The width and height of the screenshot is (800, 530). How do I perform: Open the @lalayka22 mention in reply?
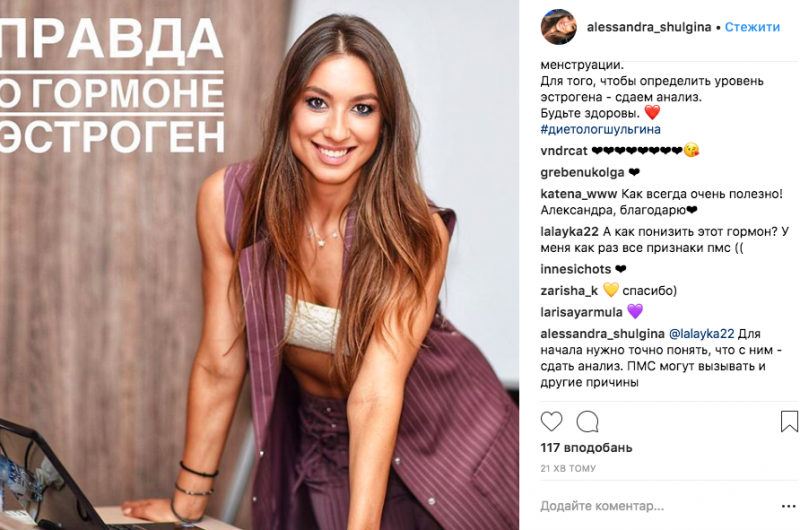[x=701, y=334]
